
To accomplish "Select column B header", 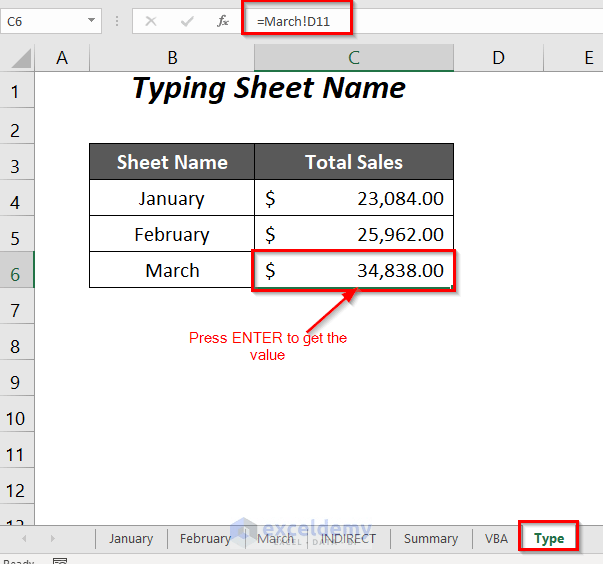I will pos(172,58).
